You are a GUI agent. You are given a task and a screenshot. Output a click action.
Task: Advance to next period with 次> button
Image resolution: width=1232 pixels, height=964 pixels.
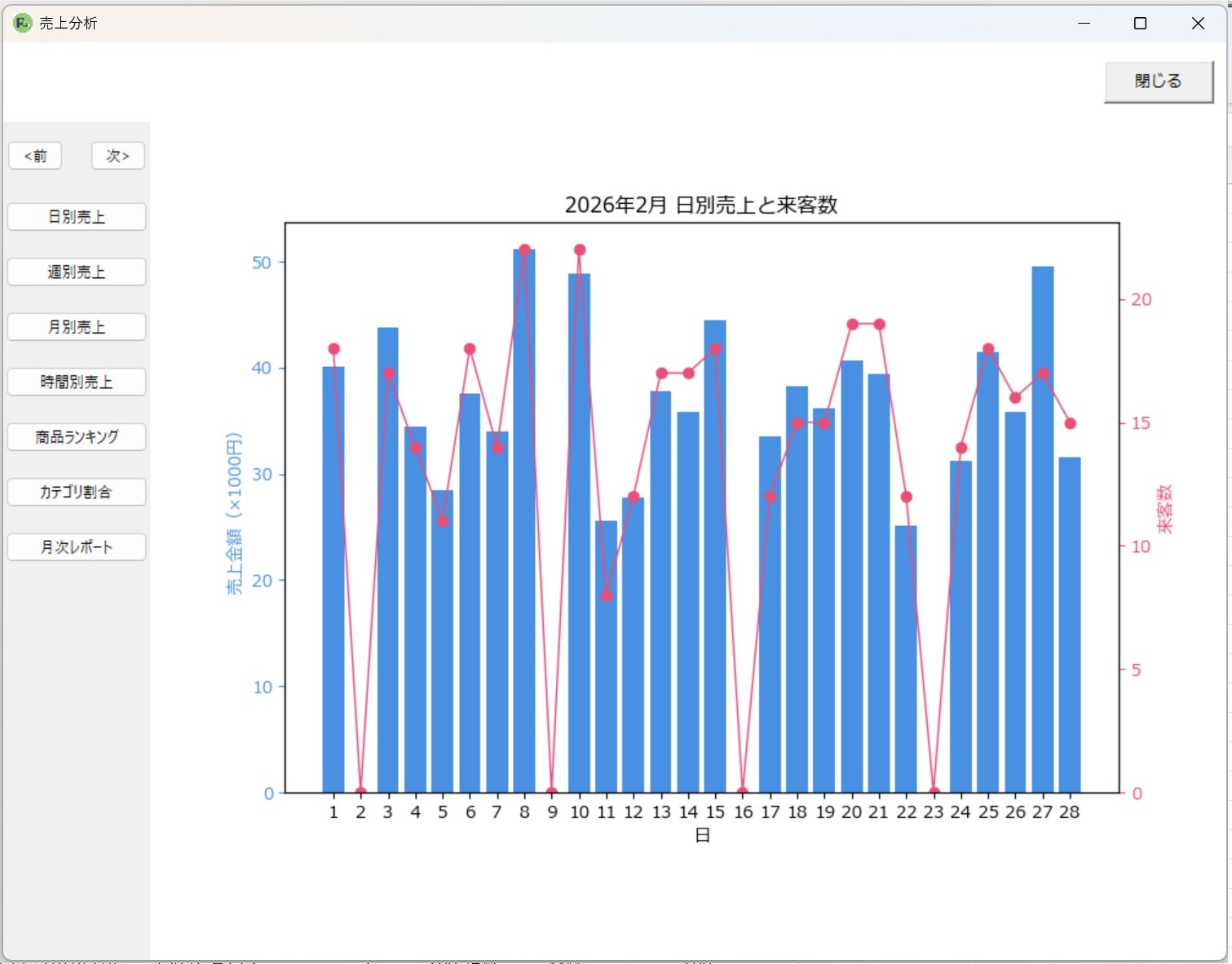tap(117, 156)
